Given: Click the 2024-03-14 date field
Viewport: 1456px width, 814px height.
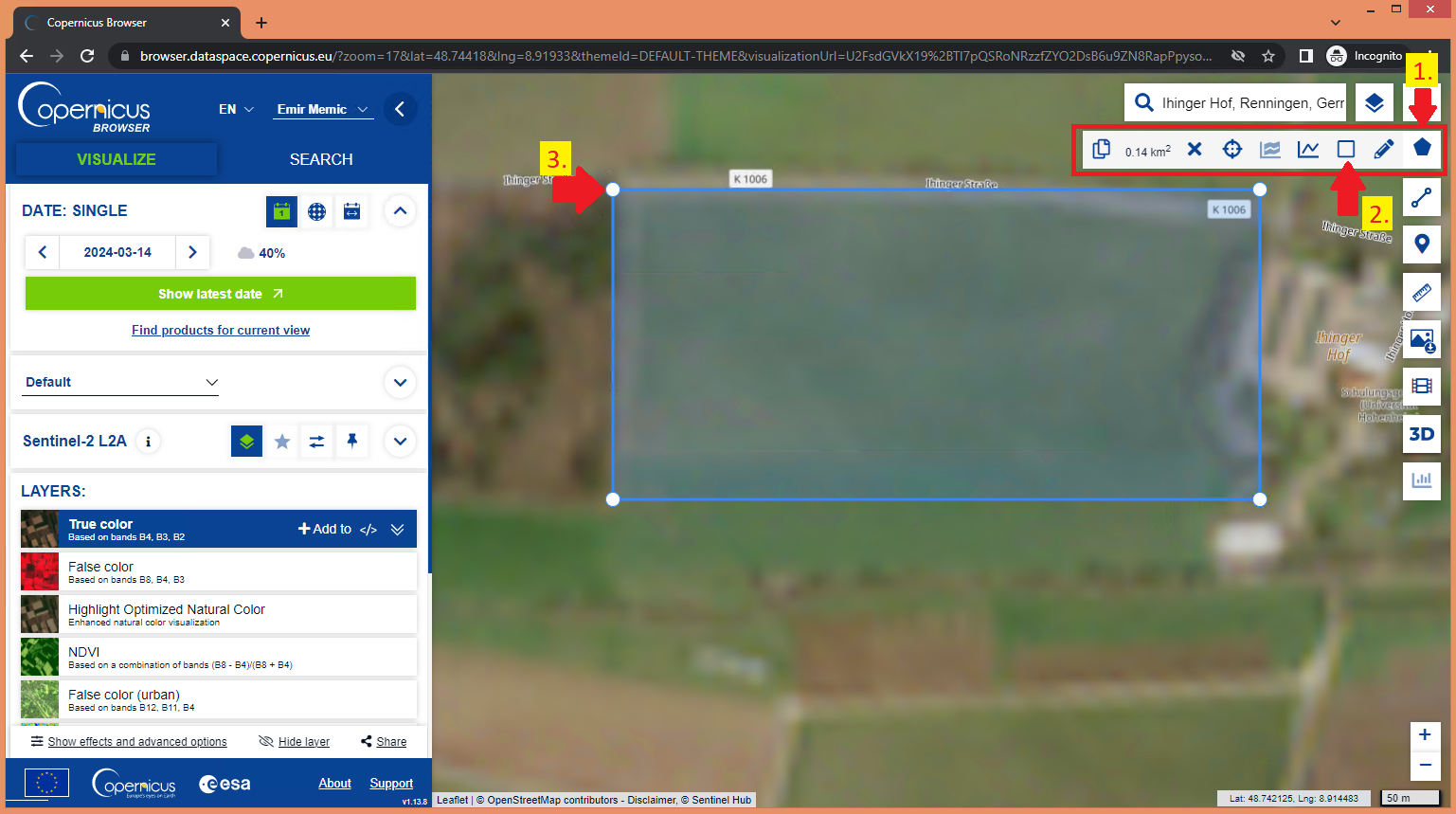Looking at the screenshot, I should [117, 252].
